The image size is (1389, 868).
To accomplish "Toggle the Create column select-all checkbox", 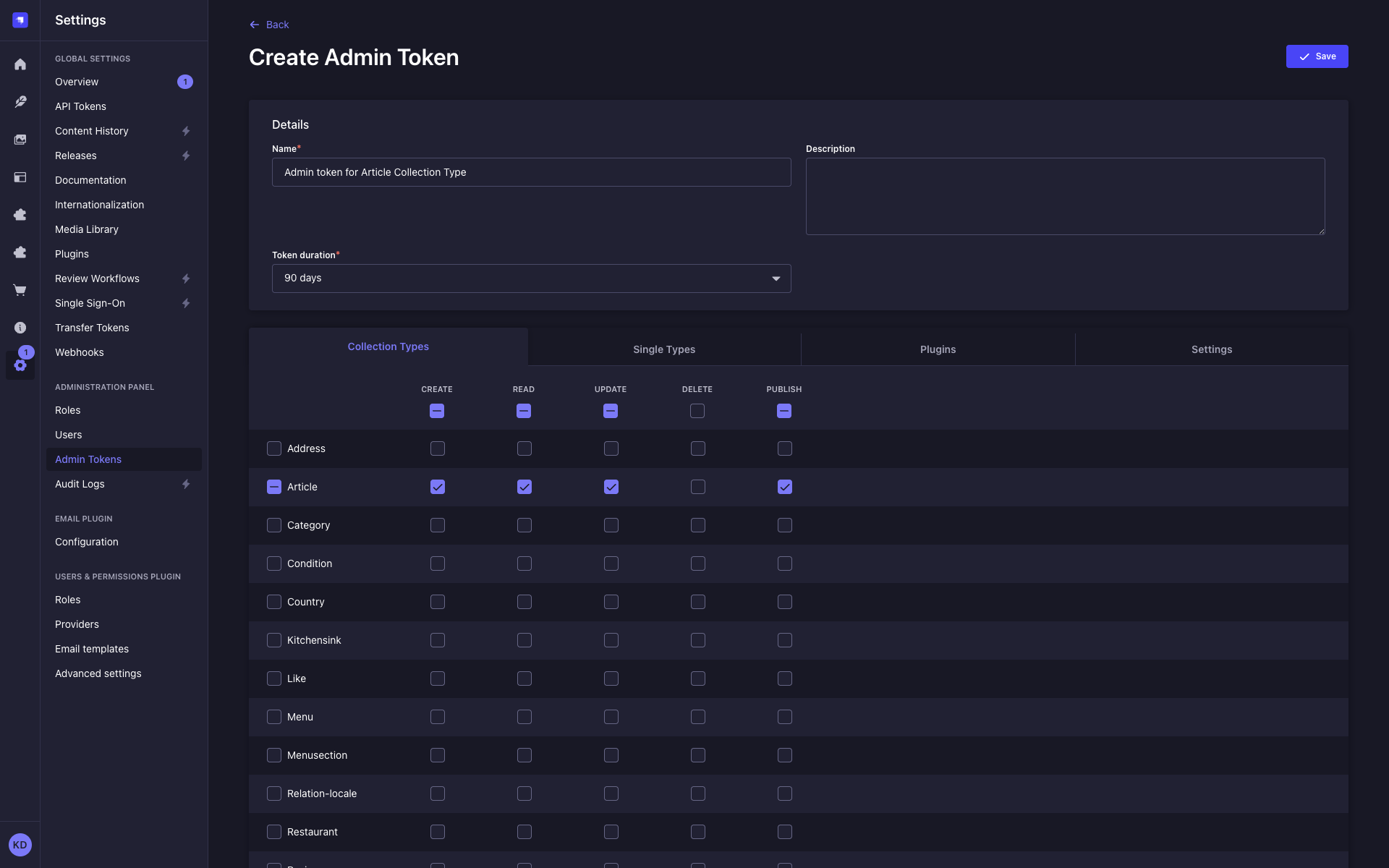I will (437, 410).
